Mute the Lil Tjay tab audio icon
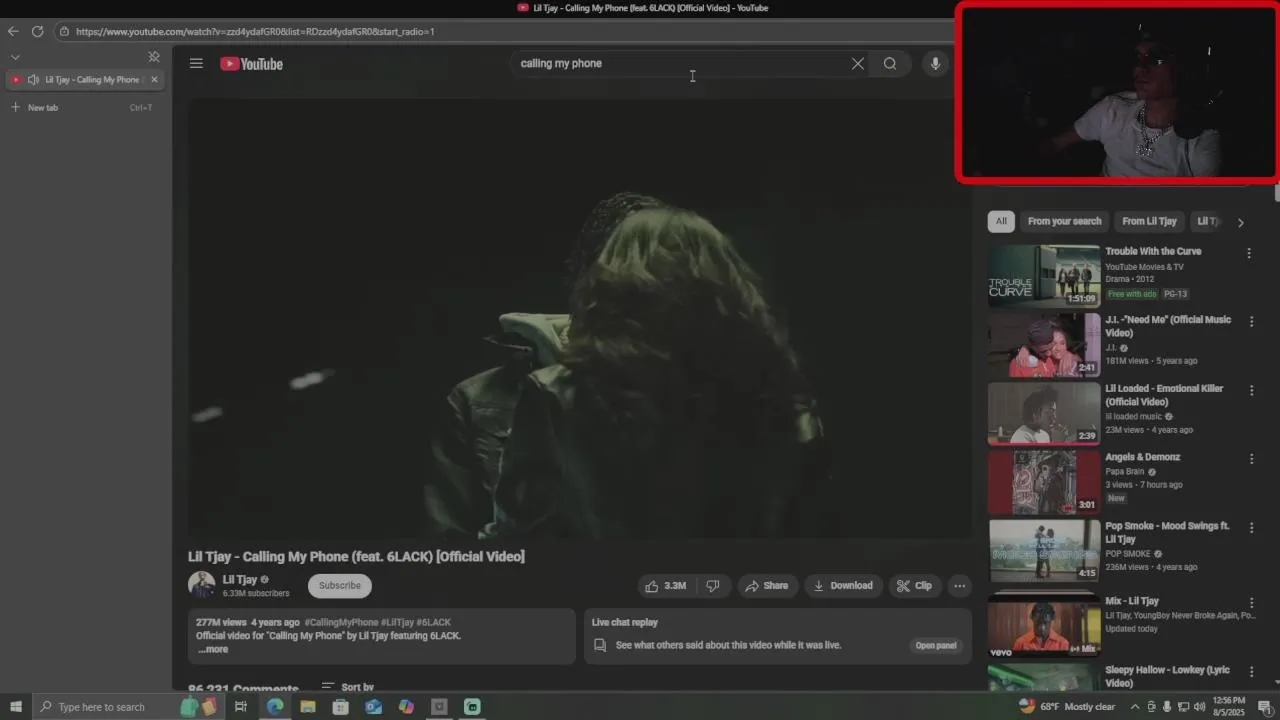The width and height of the screenshot is (1280, 720). coord(33,79)
